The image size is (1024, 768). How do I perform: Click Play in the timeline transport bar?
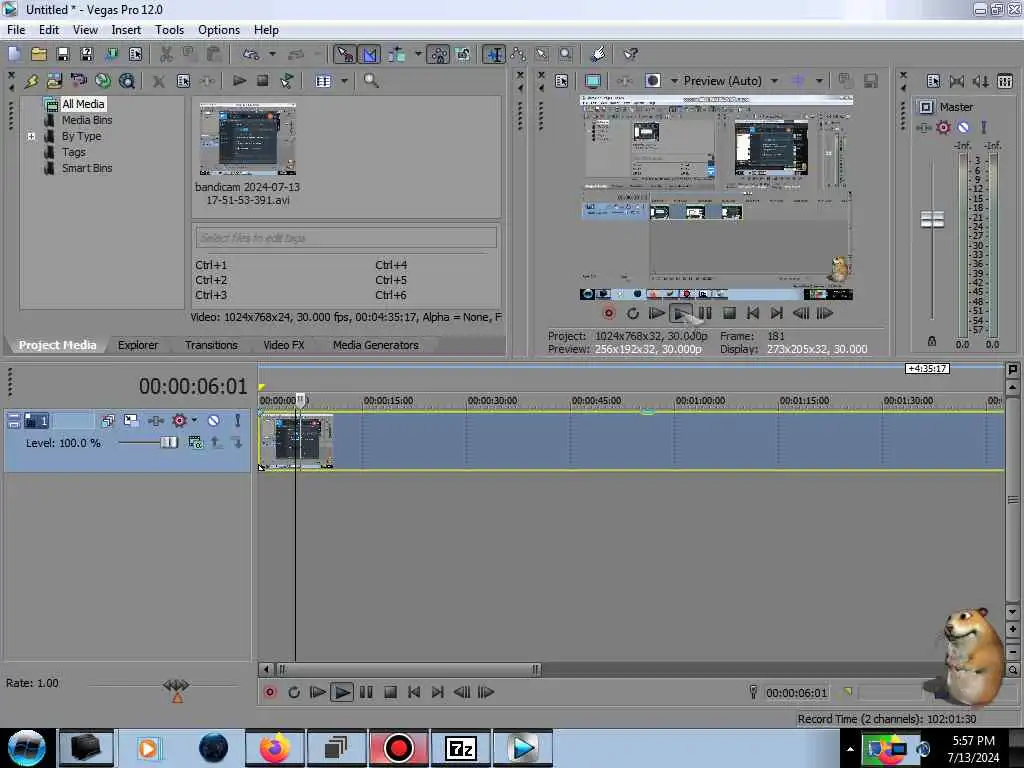[342, 692]
